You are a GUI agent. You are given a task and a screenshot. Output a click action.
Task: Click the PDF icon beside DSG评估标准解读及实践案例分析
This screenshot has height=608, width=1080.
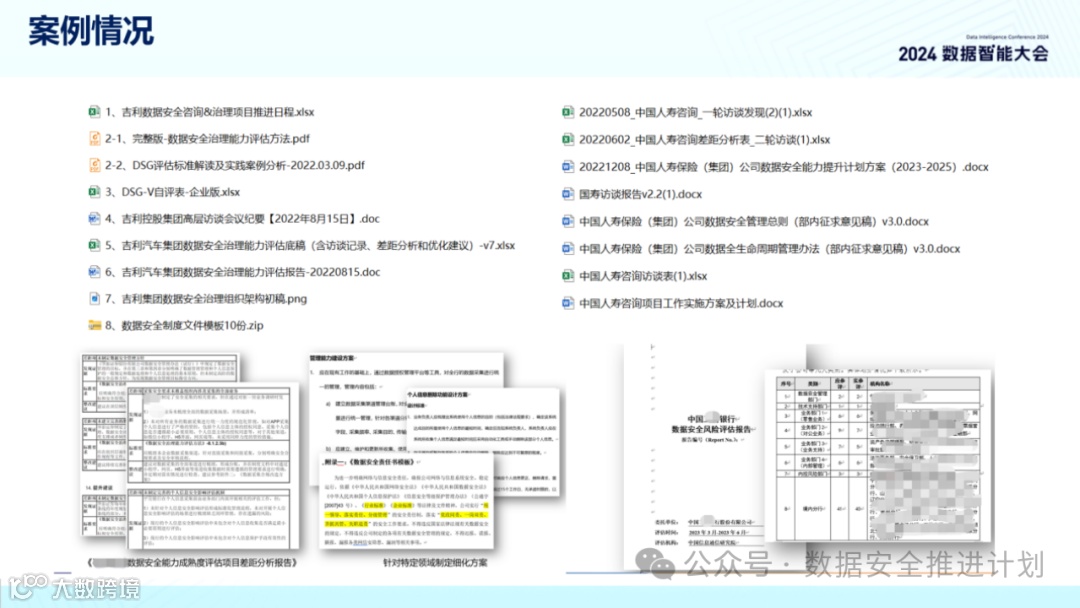tap(94, 165)
